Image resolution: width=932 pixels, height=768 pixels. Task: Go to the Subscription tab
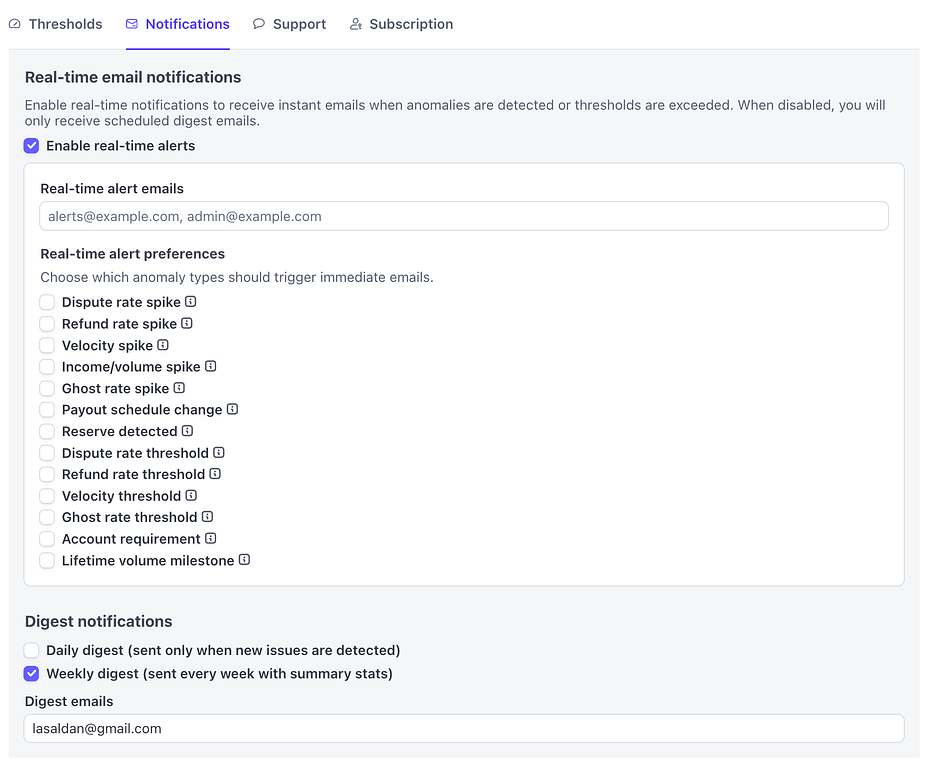coord(401,24)
